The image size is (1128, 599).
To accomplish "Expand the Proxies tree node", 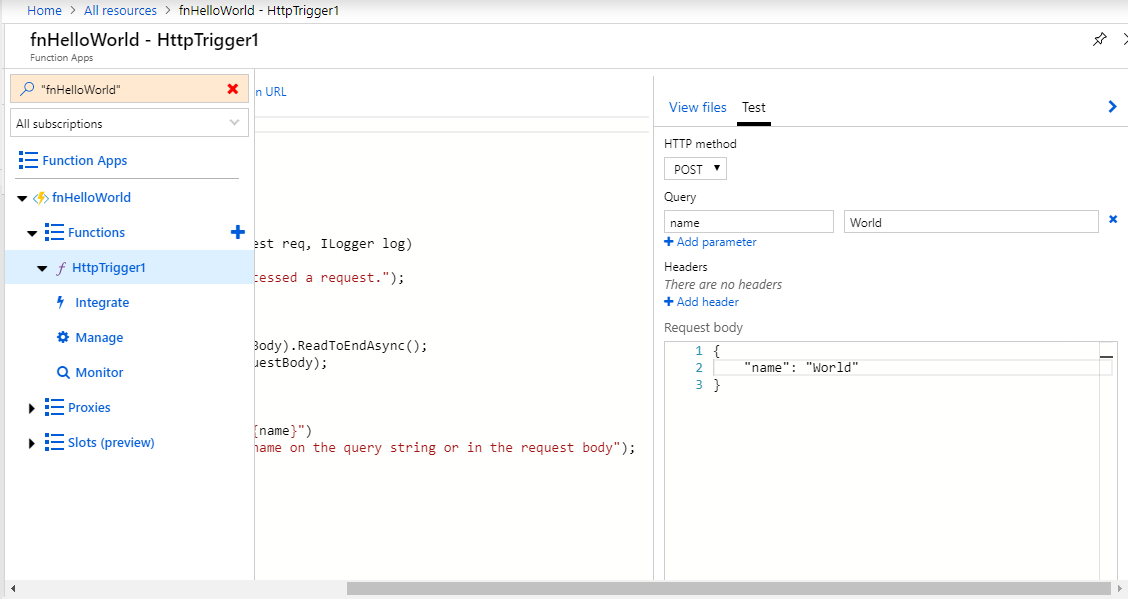I will click(31, 407).
